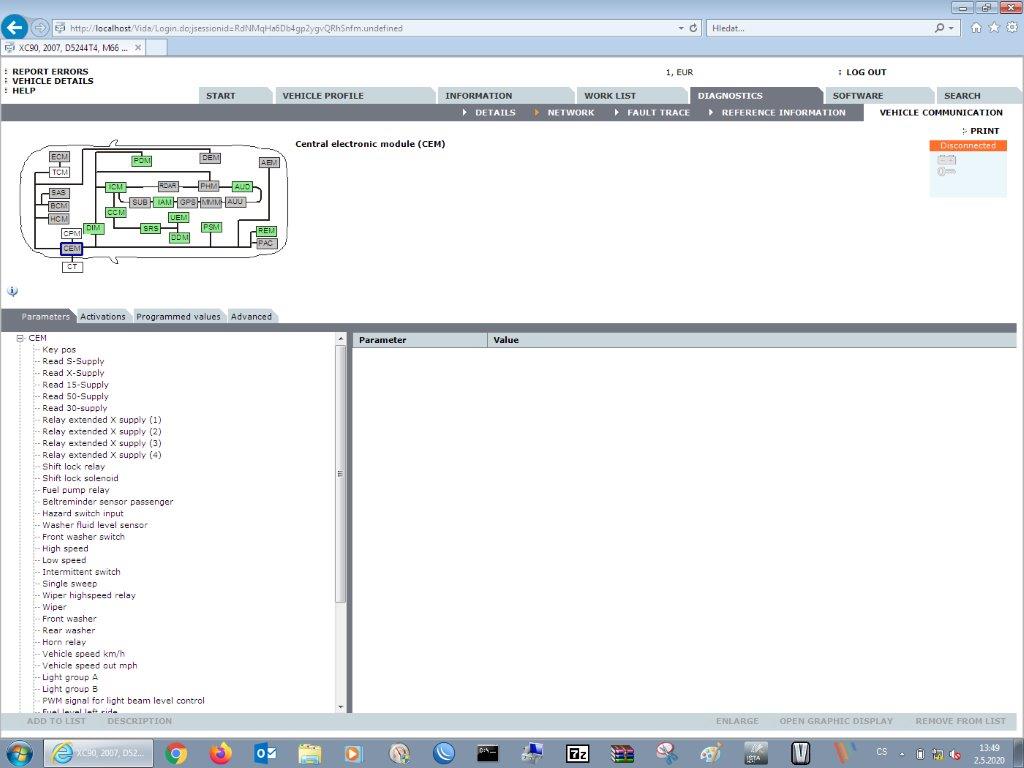
Task: Open the search provider dropdown arrow
Action: [x=951, y=28]
